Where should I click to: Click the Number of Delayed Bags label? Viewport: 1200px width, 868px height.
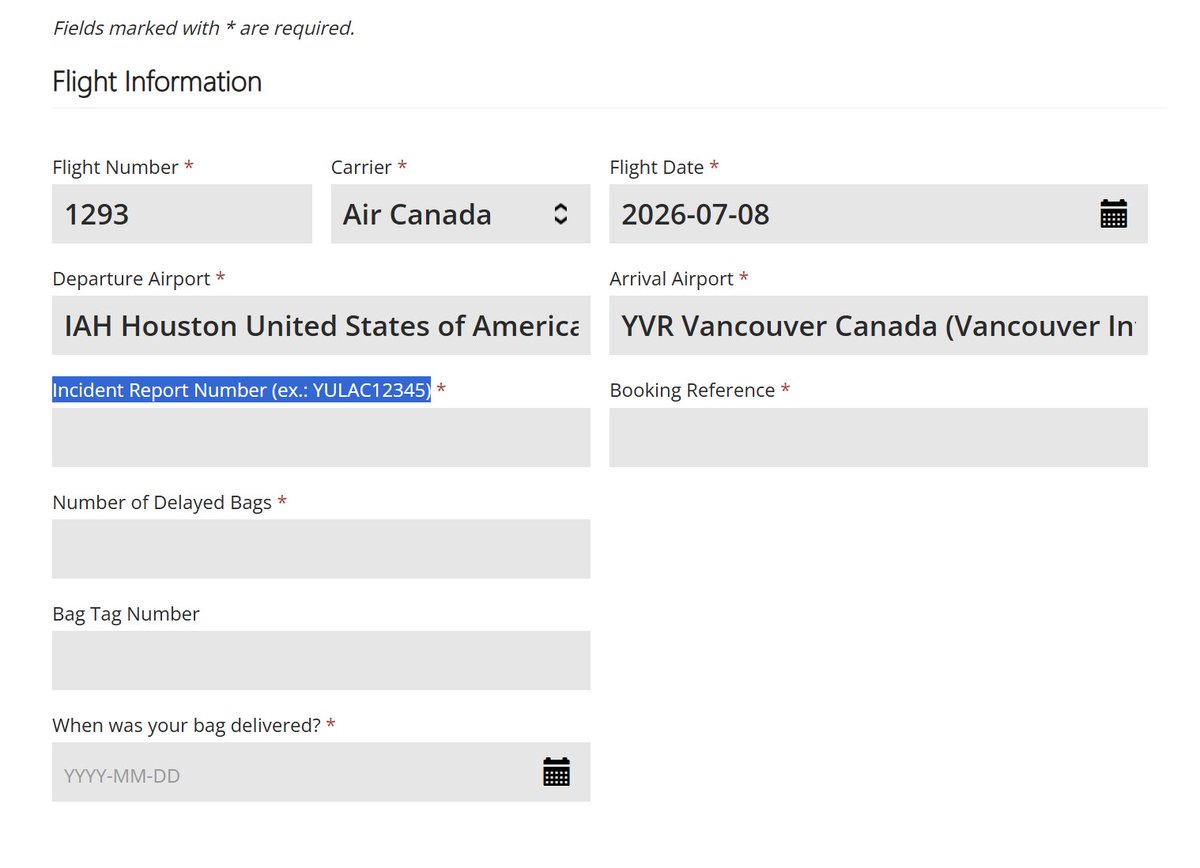[x=162, y=502]
